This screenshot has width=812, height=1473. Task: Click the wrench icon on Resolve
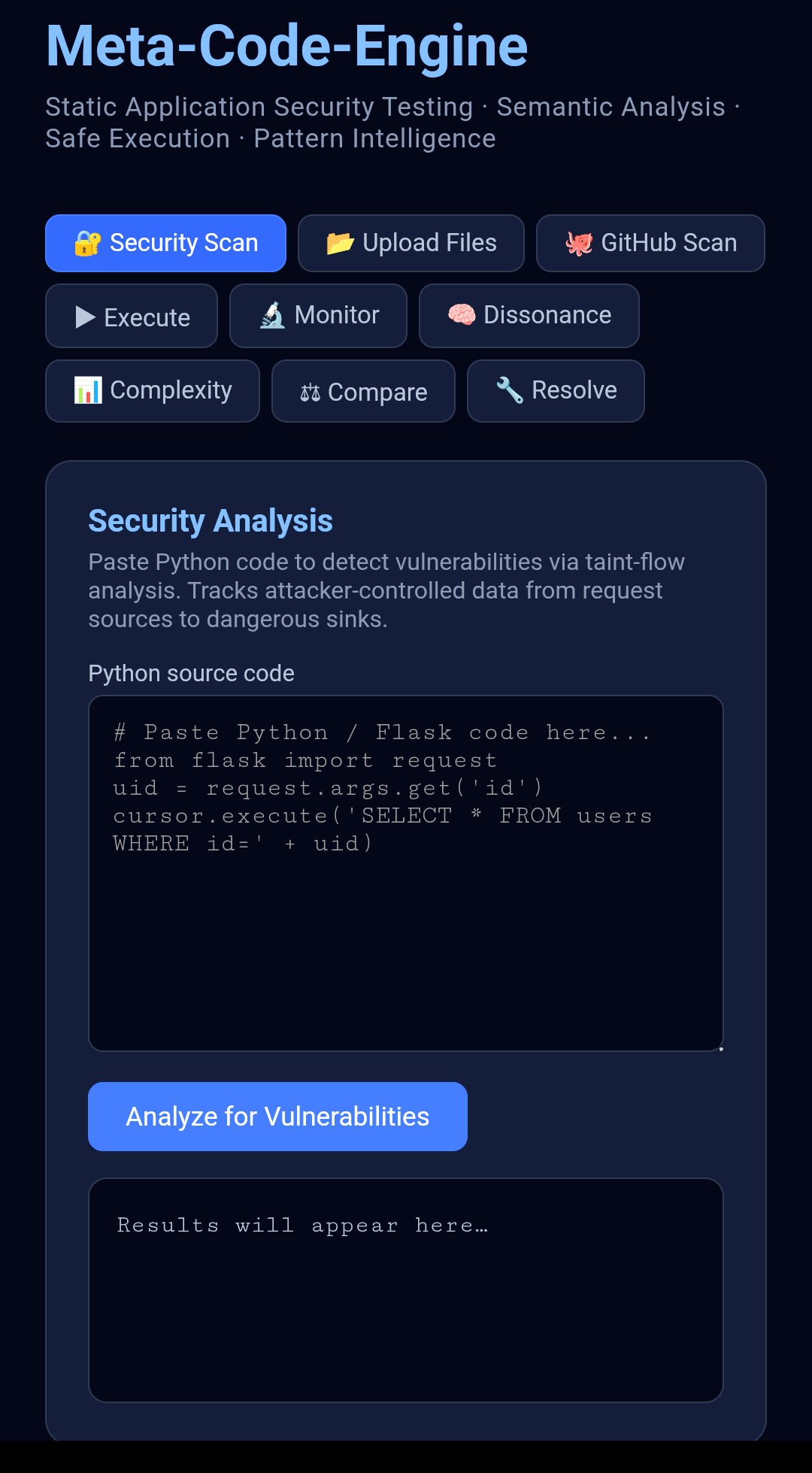click(509, 390)
